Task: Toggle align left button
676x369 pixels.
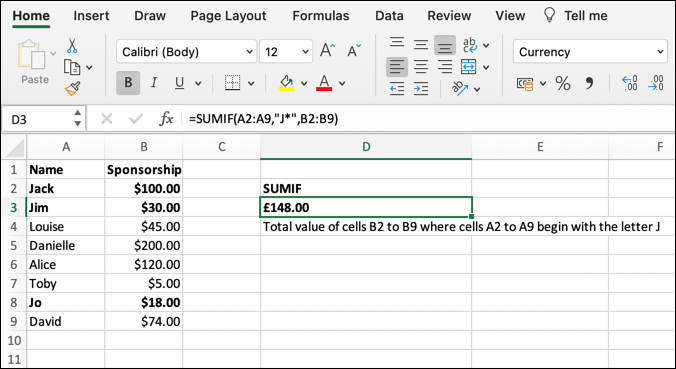Action: tap(397, 67)
